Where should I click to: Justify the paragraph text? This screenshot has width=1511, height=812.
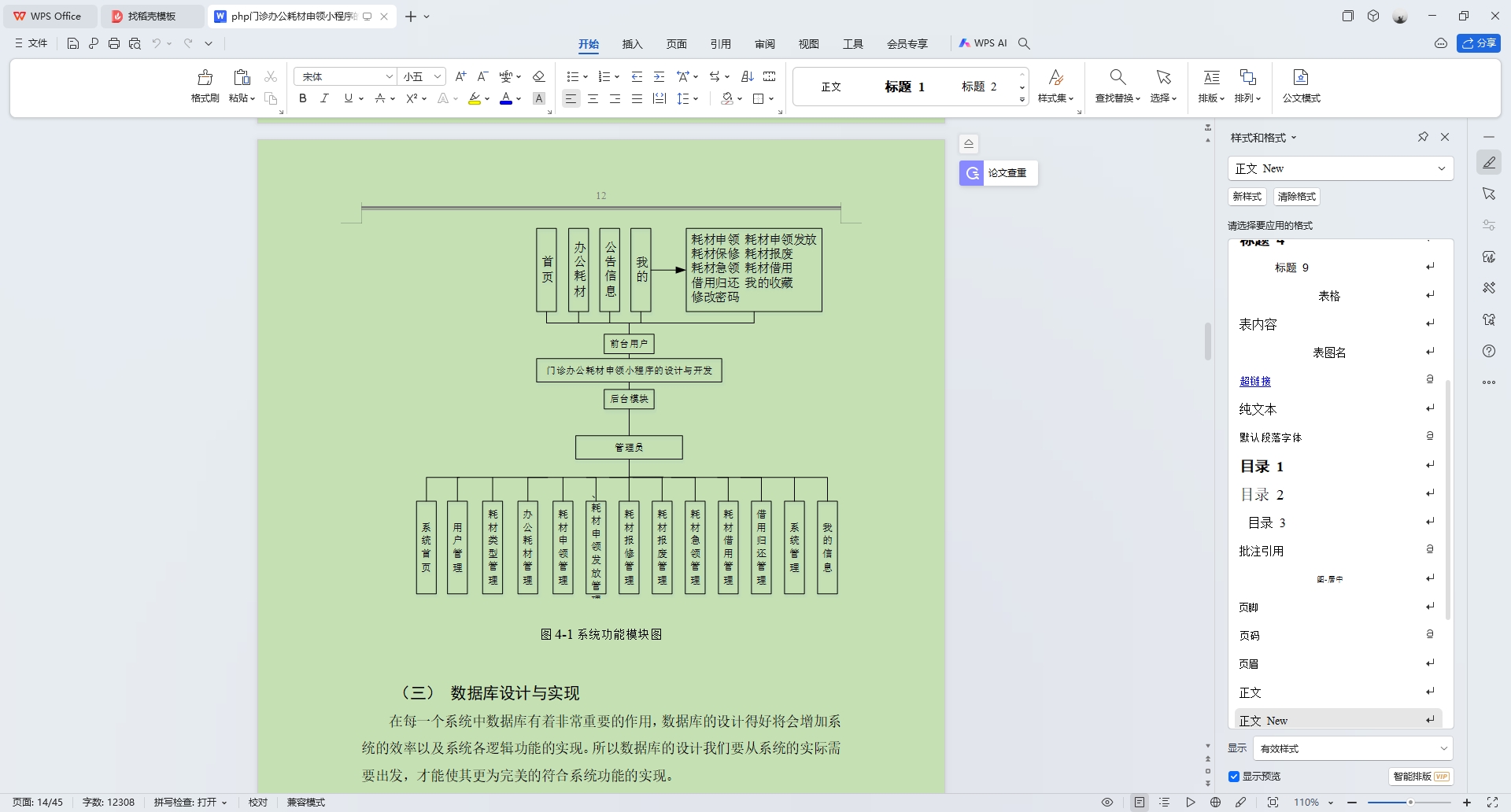click(637, 98)
